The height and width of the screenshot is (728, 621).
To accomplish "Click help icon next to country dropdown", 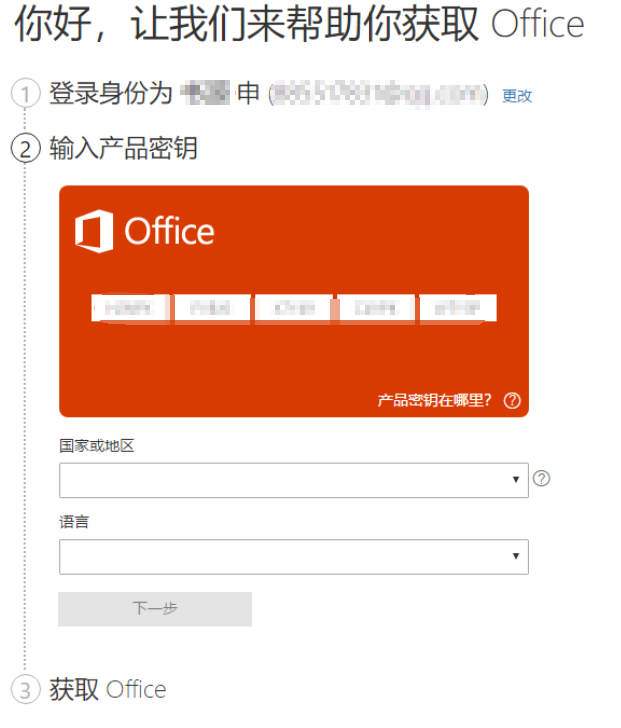I will click(542, 479).
